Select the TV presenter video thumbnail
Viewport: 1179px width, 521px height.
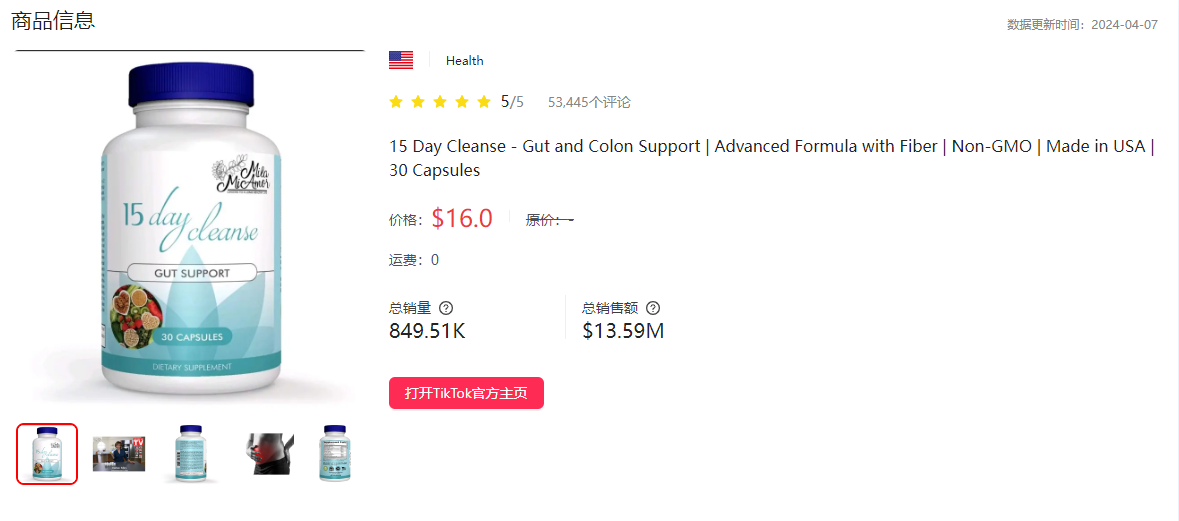pos(119,454)
